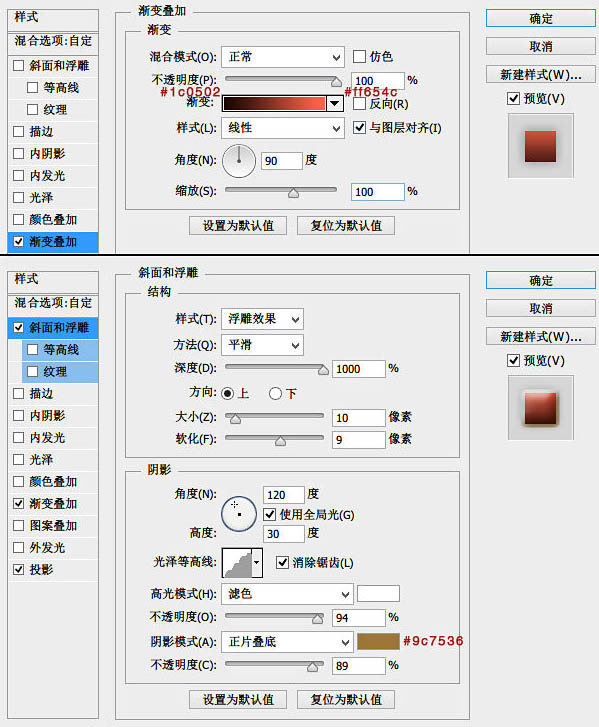This screenshot has height=727, width=599.
Task: Check 纹理 under the highlighted 斜面和浮雕 row
Action: [32, 371]
